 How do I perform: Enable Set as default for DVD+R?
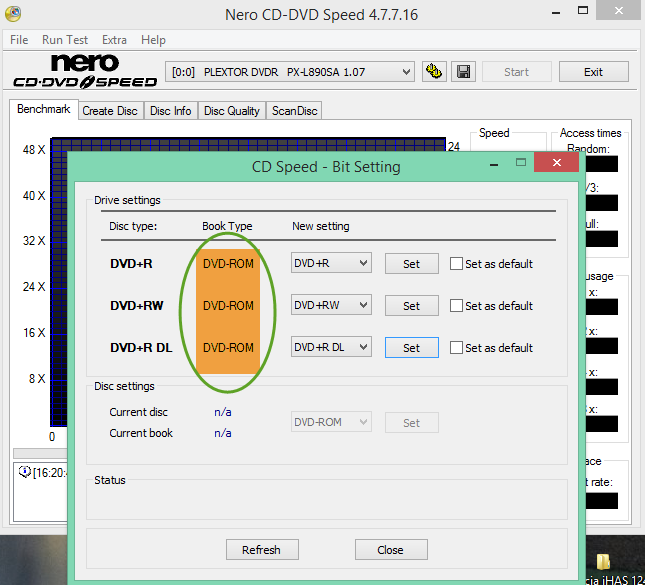pyautogui.click(x=456, y=264)
